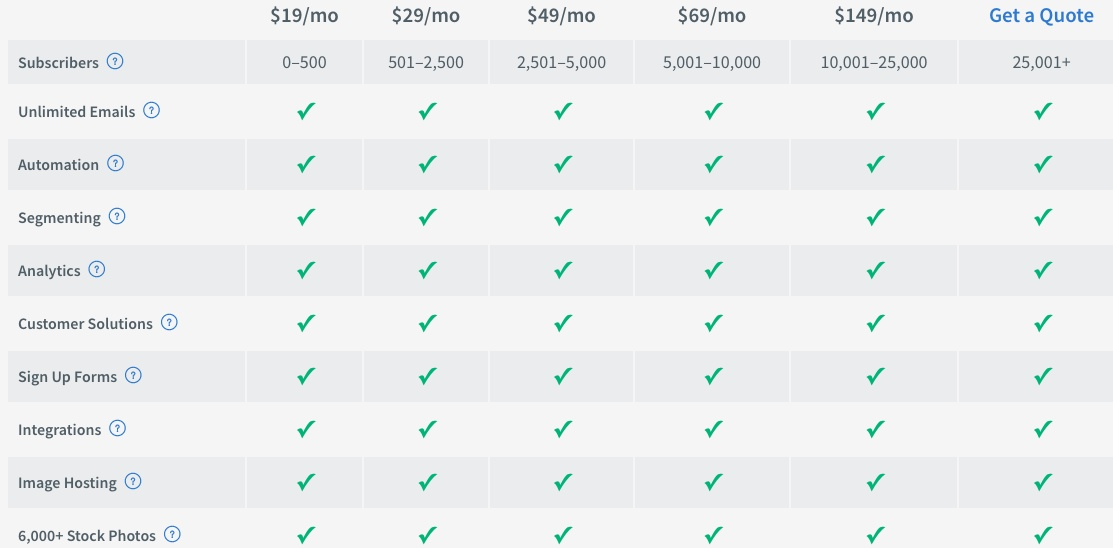Select the $29/mo plan heading
Screen dimensions: 1113x548
[426, 16]
